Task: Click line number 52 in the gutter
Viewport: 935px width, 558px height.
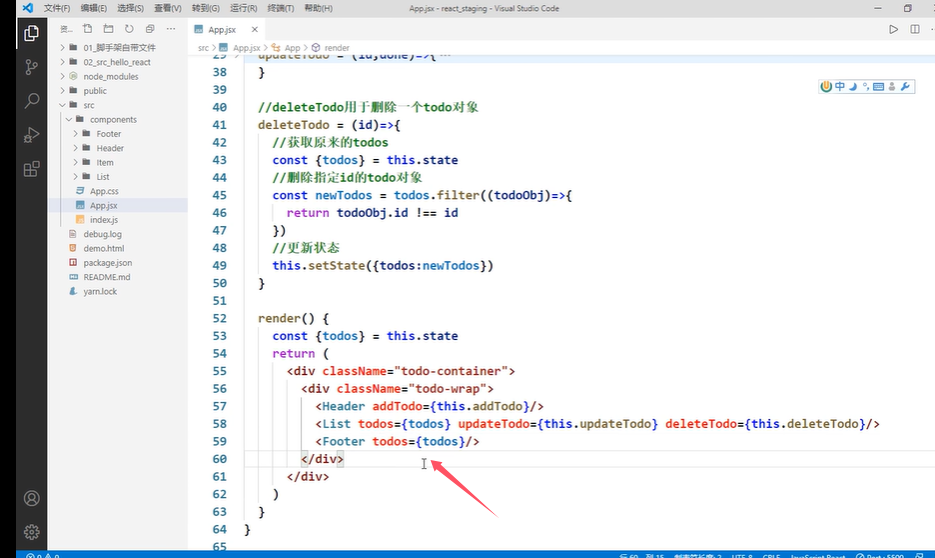Action: (219, 318)
